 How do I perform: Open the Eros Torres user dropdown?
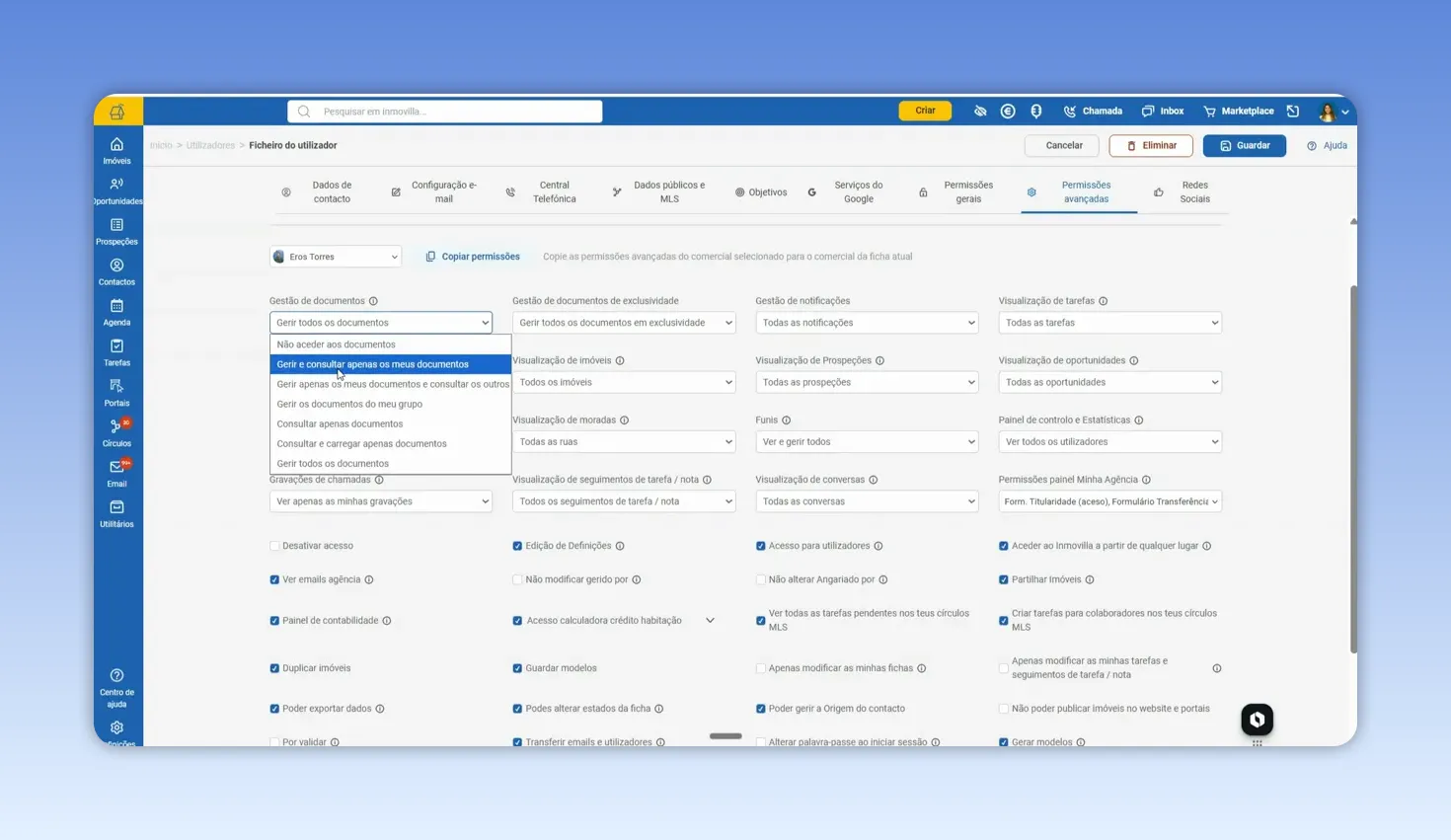click(336, 257)
